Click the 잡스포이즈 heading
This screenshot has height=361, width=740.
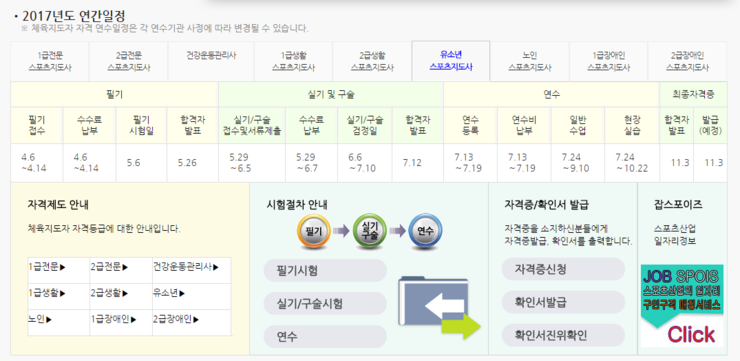tap(678, 205)
